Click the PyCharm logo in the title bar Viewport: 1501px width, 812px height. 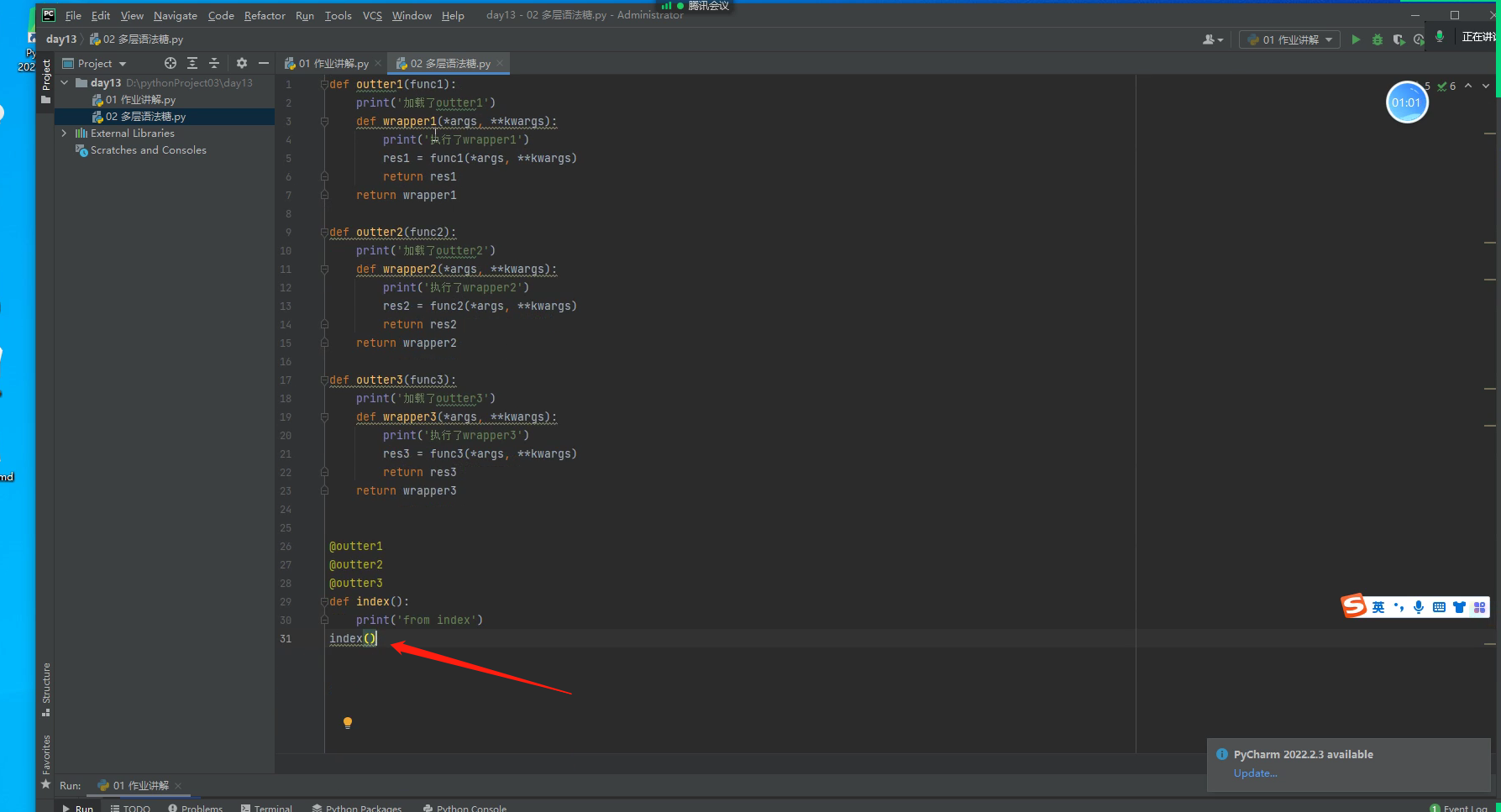[x=49, y=15]
